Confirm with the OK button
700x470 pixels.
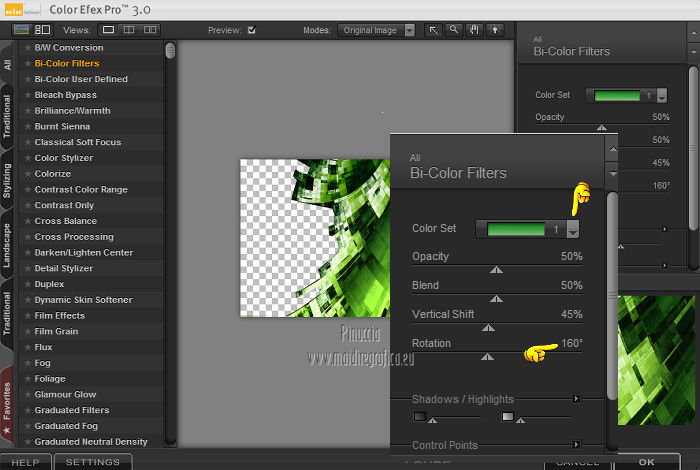pos(646,462)
